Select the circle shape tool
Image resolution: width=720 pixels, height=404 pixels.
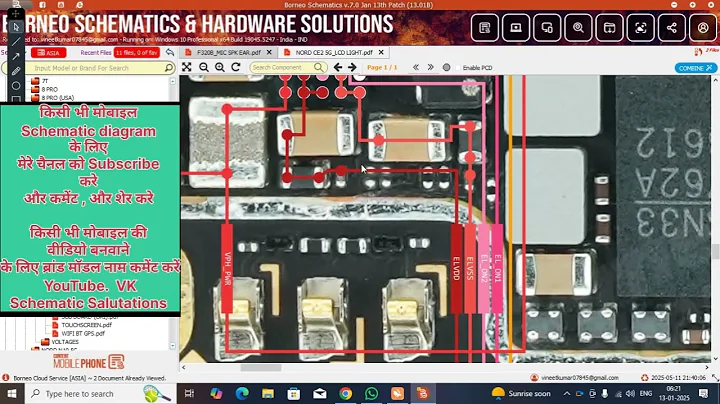[x=16, y=86]
